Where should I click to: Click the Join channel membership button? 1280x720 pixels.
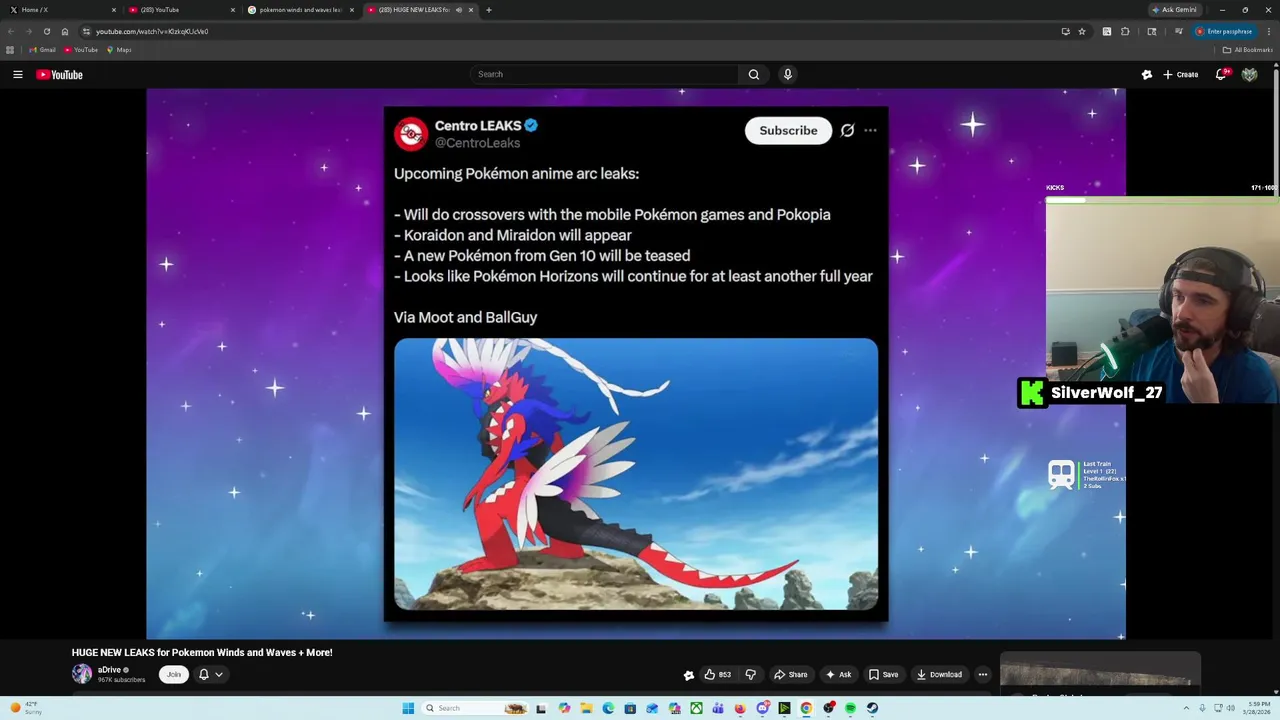point(174,674)
